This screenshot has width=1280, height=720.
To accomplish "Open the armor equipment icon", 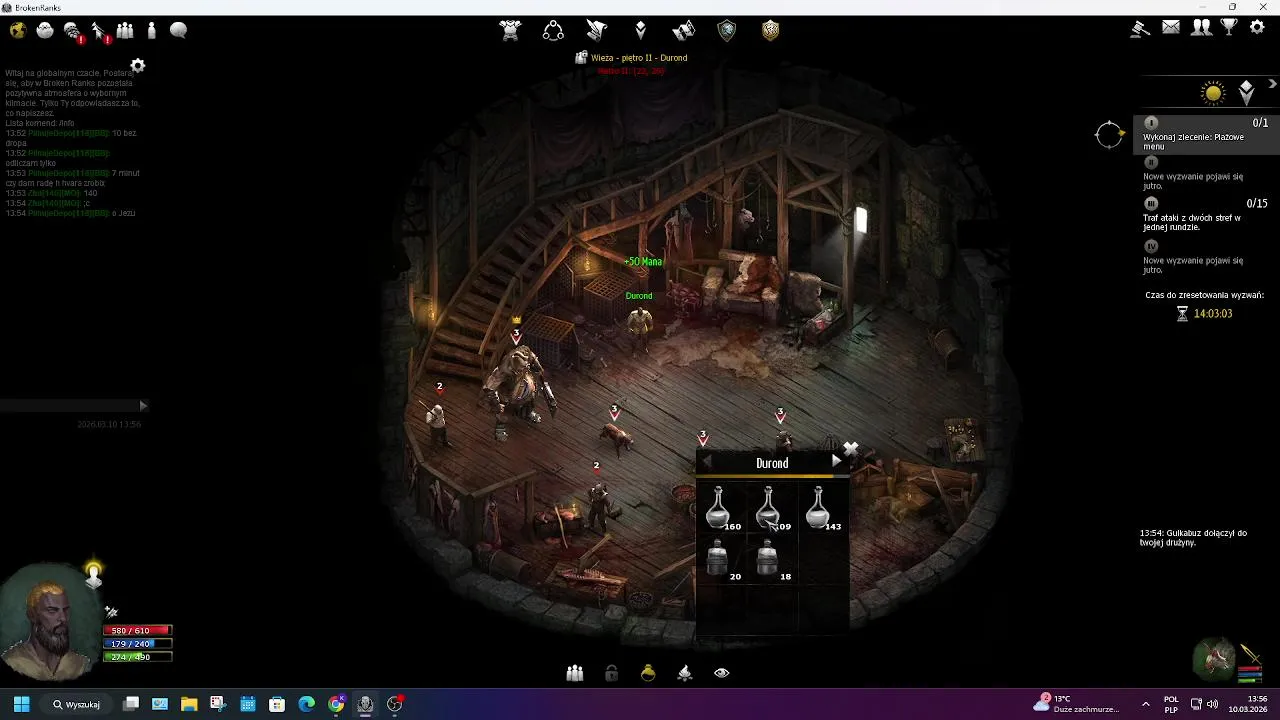I will click(511, 30).
